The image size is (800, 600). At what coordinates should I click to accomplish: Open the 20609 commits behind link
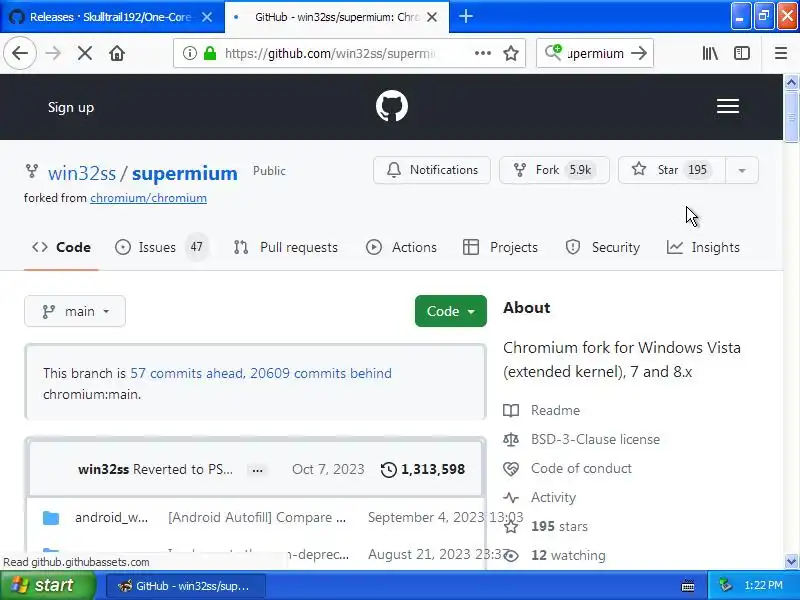coord(321,373)
